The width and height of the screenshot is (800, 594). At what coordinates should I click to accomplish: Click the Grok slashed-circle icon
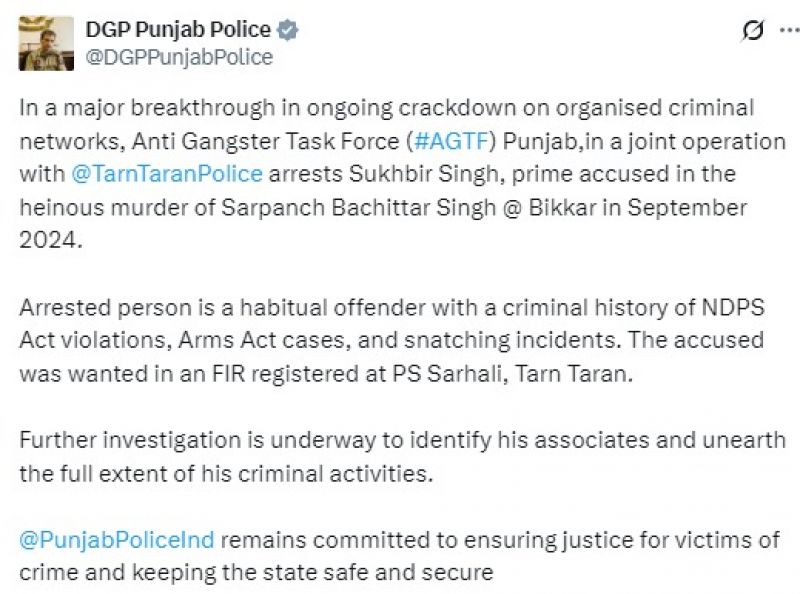pyautogui.click(x=752, y=31)
